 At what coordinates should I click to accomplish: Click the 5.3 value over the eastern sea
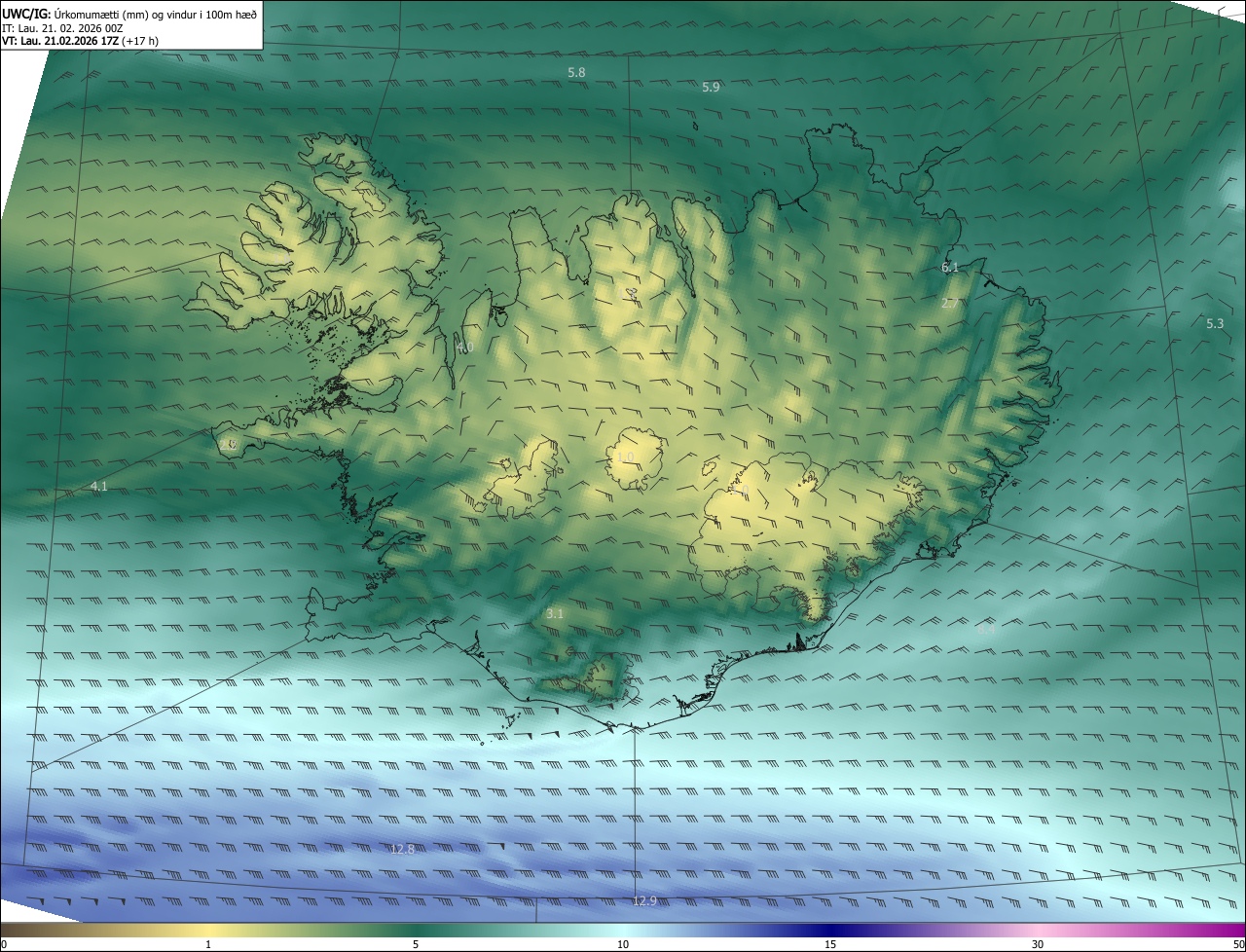tap(1215, 323)
